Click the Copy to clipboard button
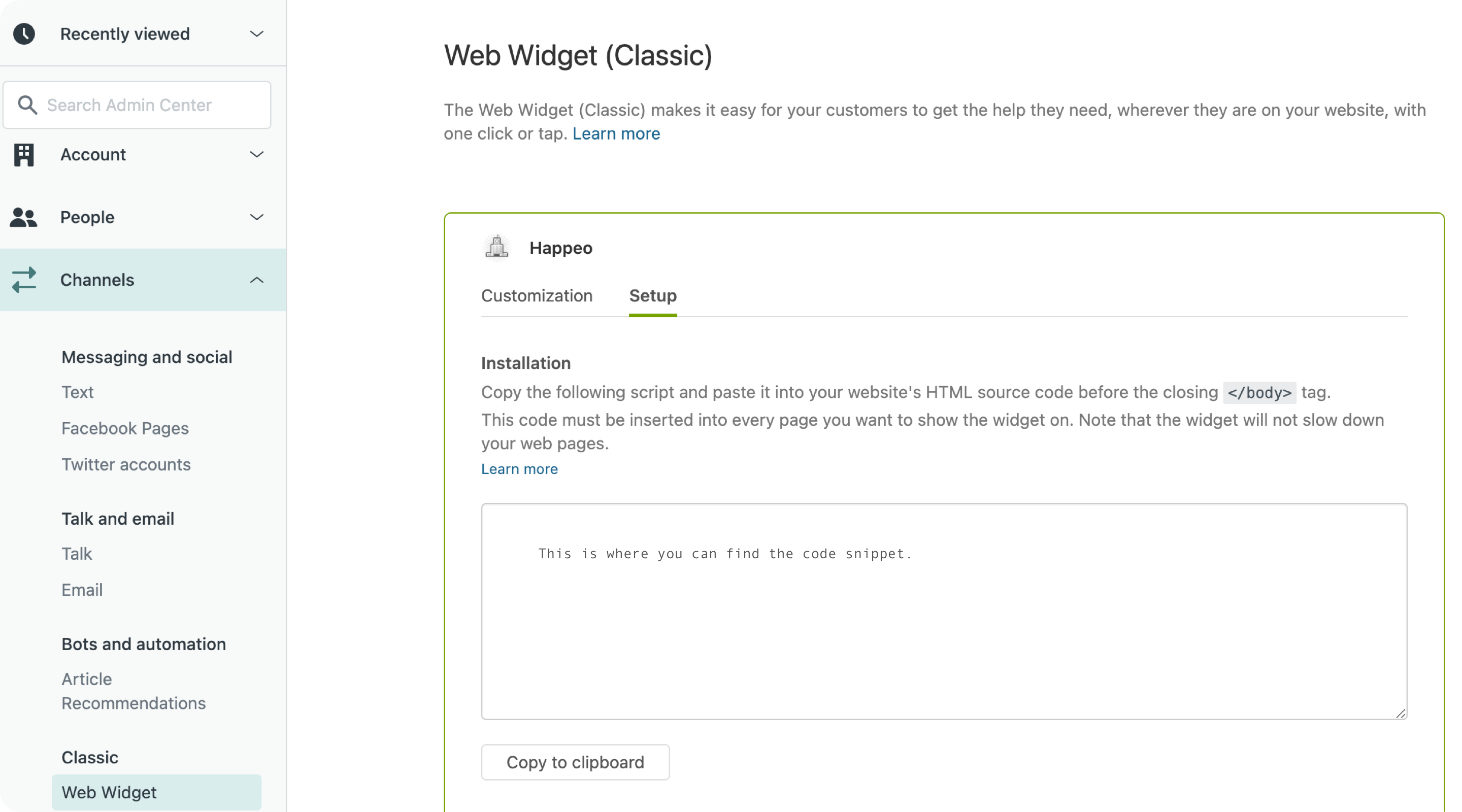The image size is (1462, 812). pyautogui.click(x=575, y=762)
